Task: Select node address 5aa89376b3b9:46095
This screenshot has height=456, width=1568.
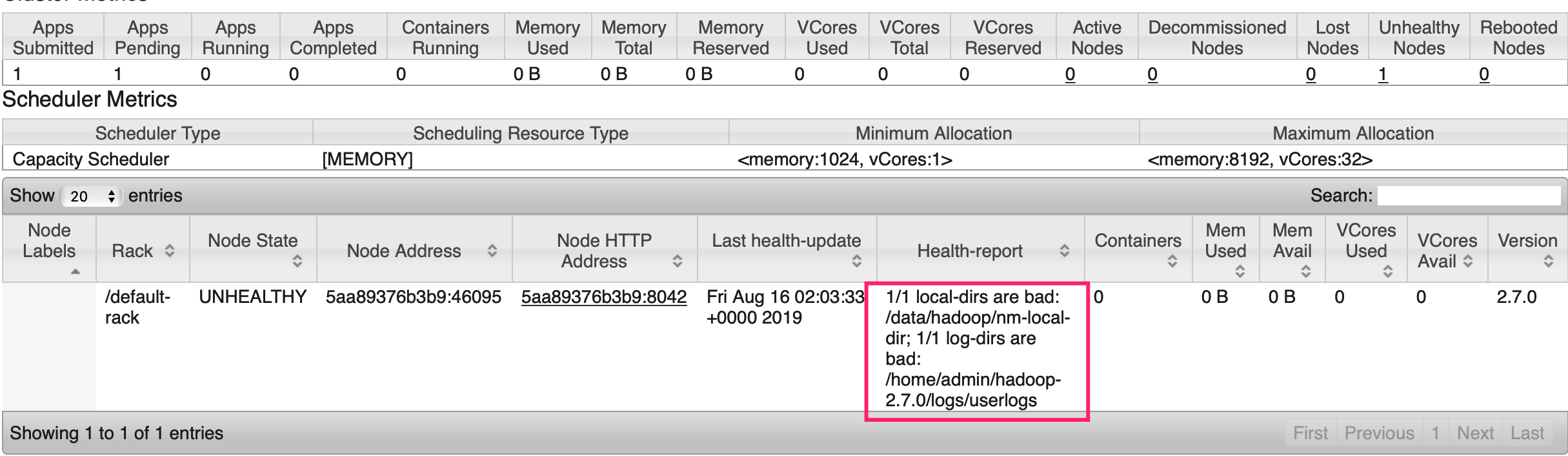Action: click(414, 297)
